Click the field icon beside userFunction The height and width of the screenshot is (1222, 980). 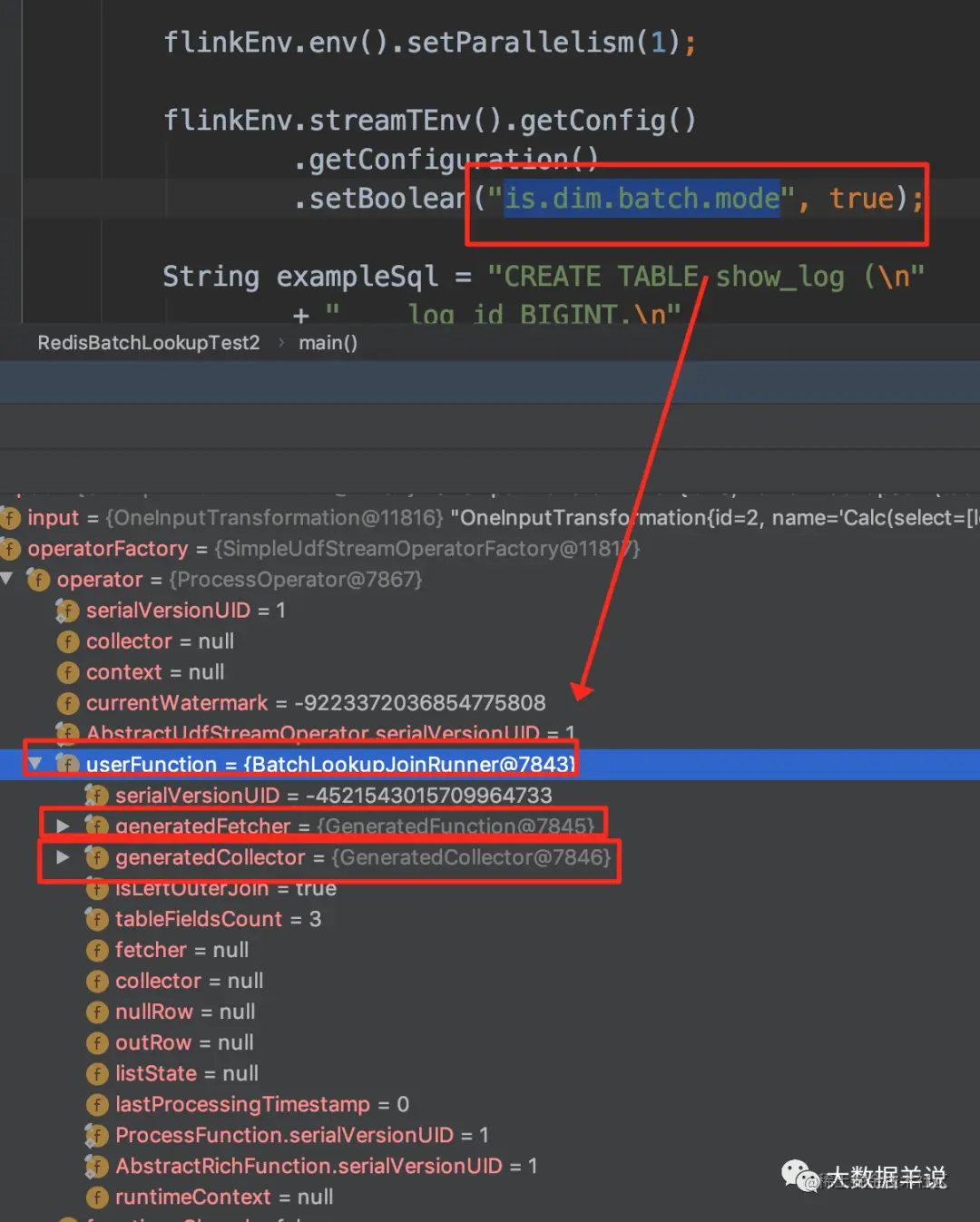tap(68, 764)
